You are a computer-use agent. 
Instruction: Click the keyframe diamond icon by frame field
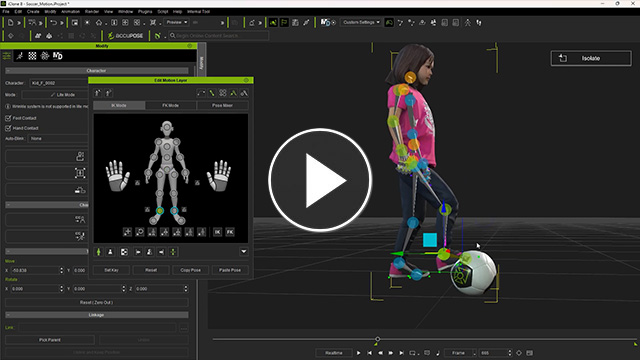click(x=519, y=353)
